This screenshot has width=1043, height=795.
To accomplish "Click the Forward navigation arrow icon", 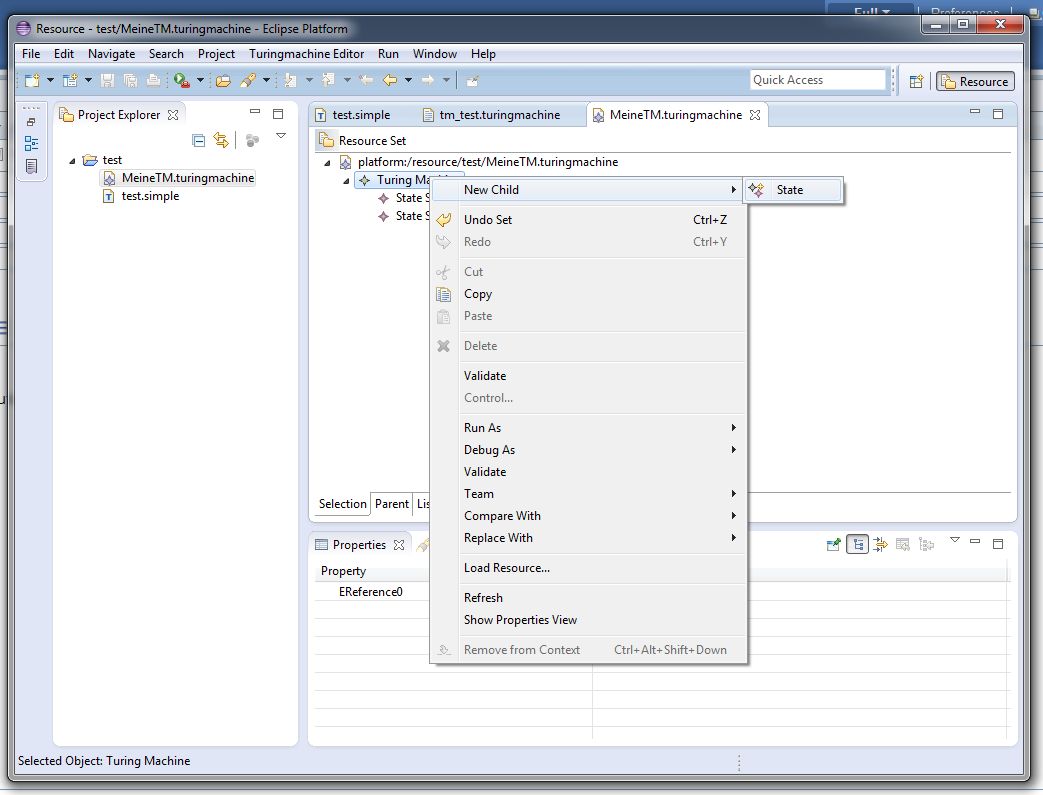I will click(x=428, y=80).
